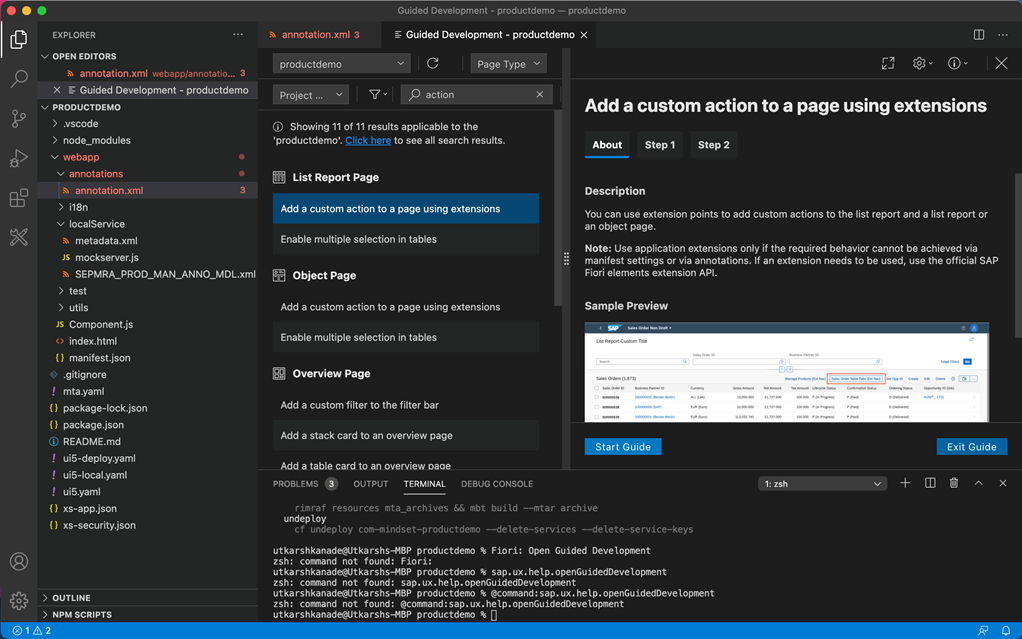This screenshot has width=1022, height=639.
Task: Switch to Debug Console tab
Action: pyautogui.click(x=497, y=484)
